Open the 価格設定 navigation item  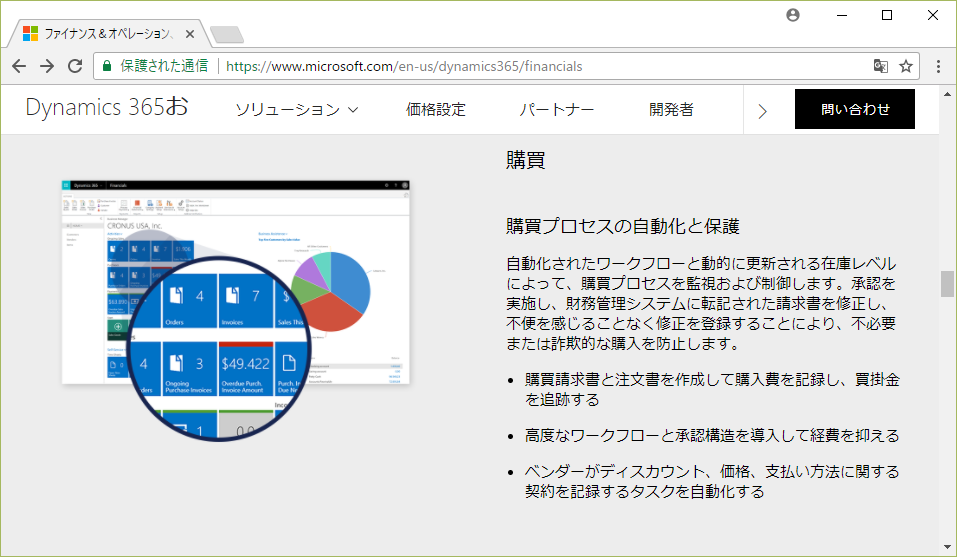pos(436,110)
